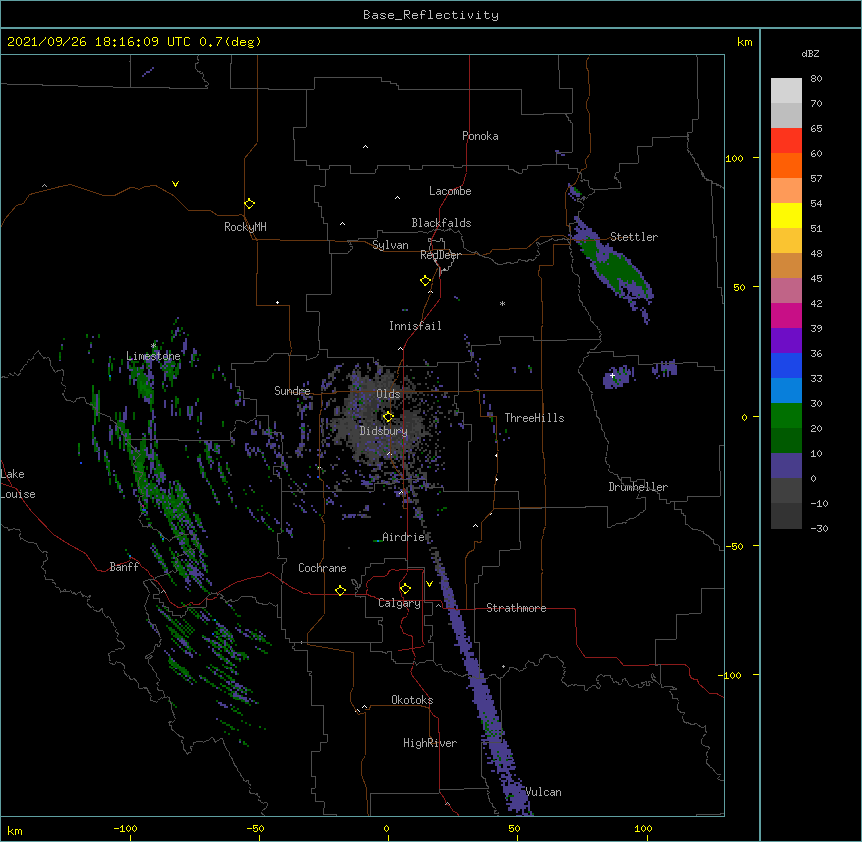Click the Olds city label

(388, 394)
